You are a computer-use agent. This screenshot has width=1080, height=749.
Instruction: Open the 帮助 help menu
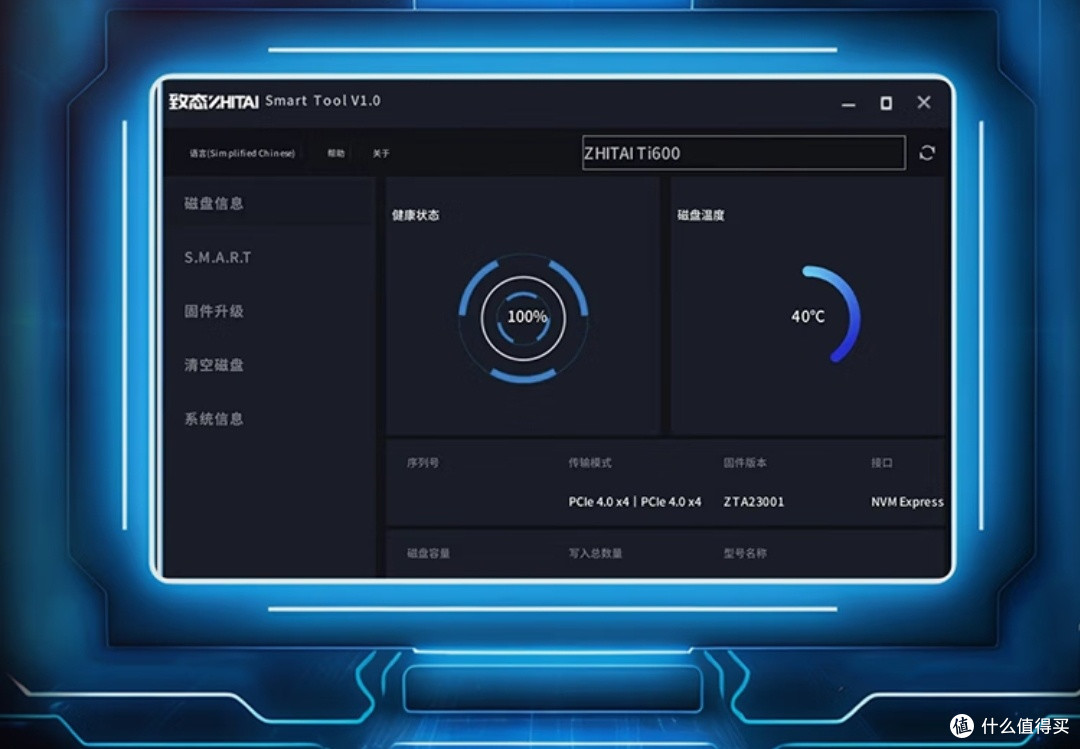[335, 153]
